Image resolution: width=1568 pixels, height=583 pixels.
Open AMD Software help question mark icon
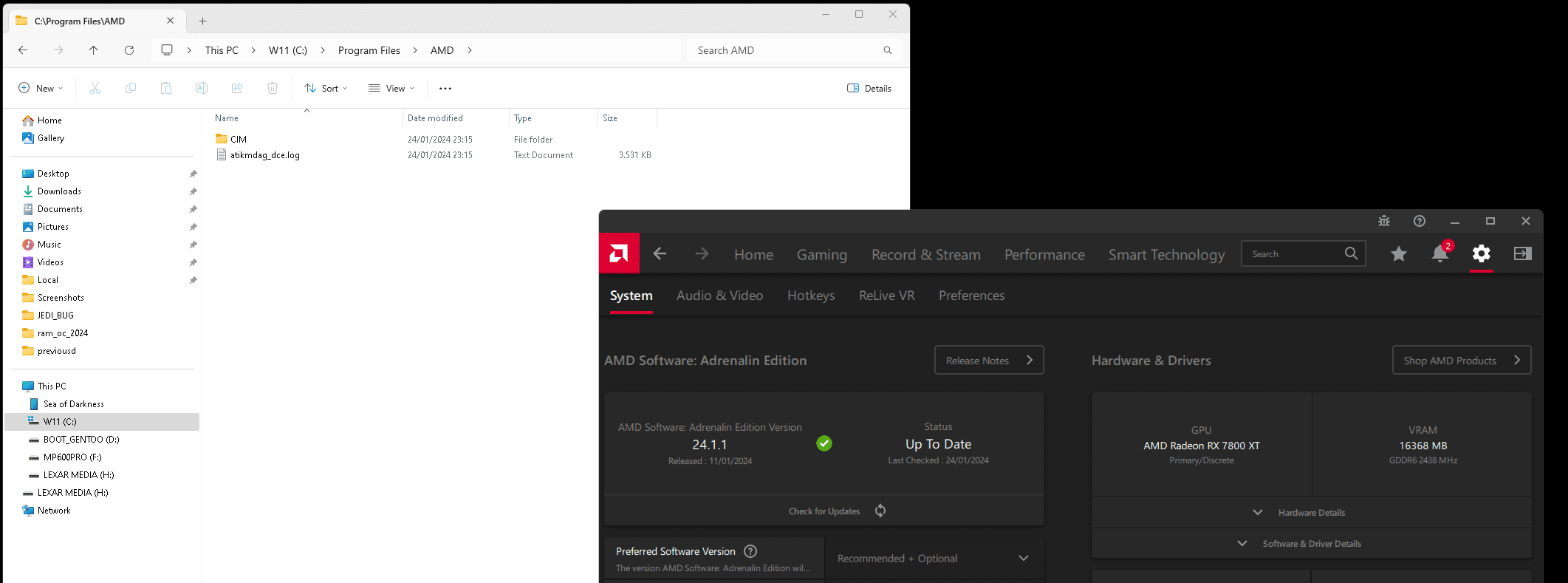click(1420, 221)
